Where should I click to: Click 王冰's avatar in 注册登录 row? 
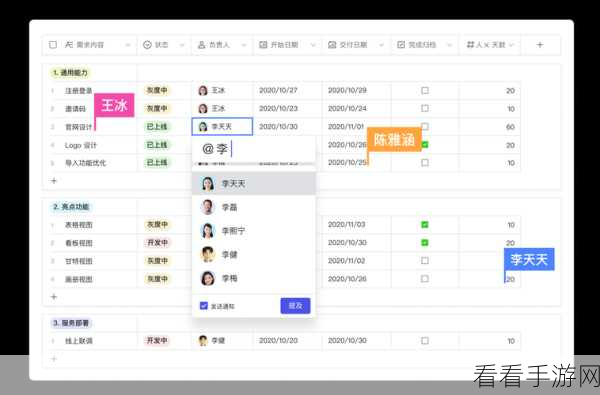click(203, 91)
